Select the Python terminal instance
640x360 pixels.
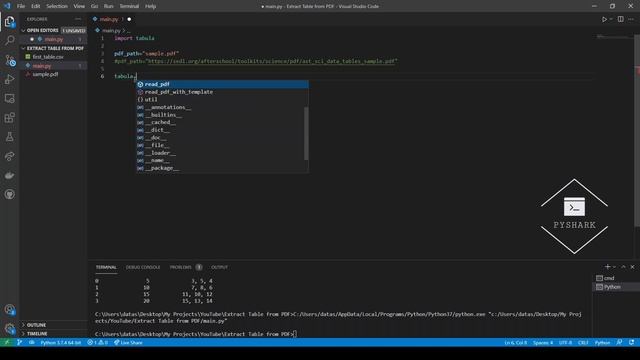pyautogui.click(x=616, y=287)
